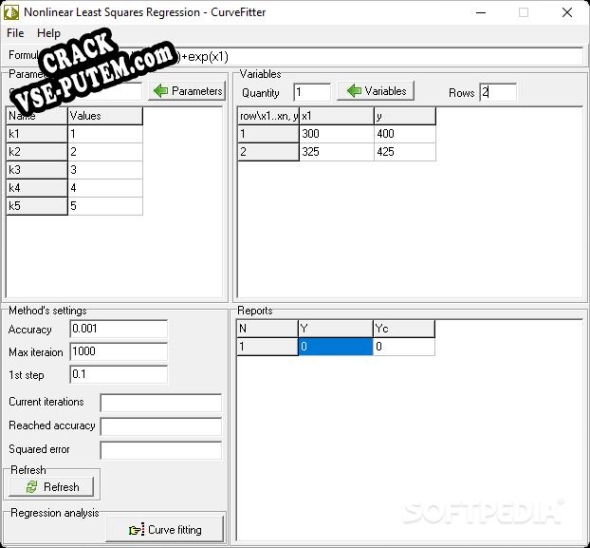This screenshot has height=548, width=590.
Task: Select the k1 value cell
Action: point(105,134)
